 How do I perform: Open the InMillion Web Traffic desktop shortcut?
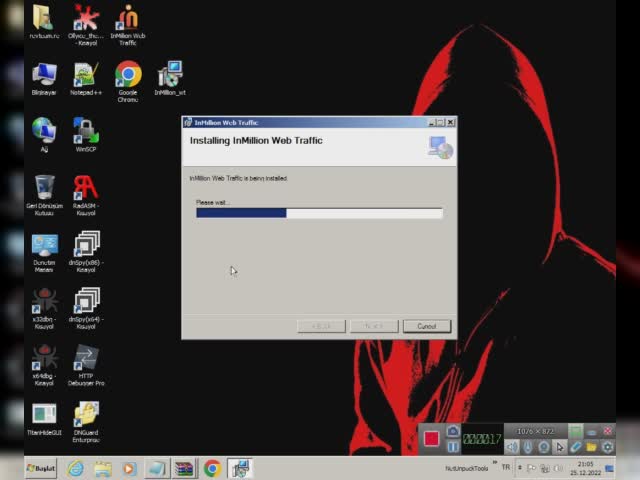tap(128, 24)
